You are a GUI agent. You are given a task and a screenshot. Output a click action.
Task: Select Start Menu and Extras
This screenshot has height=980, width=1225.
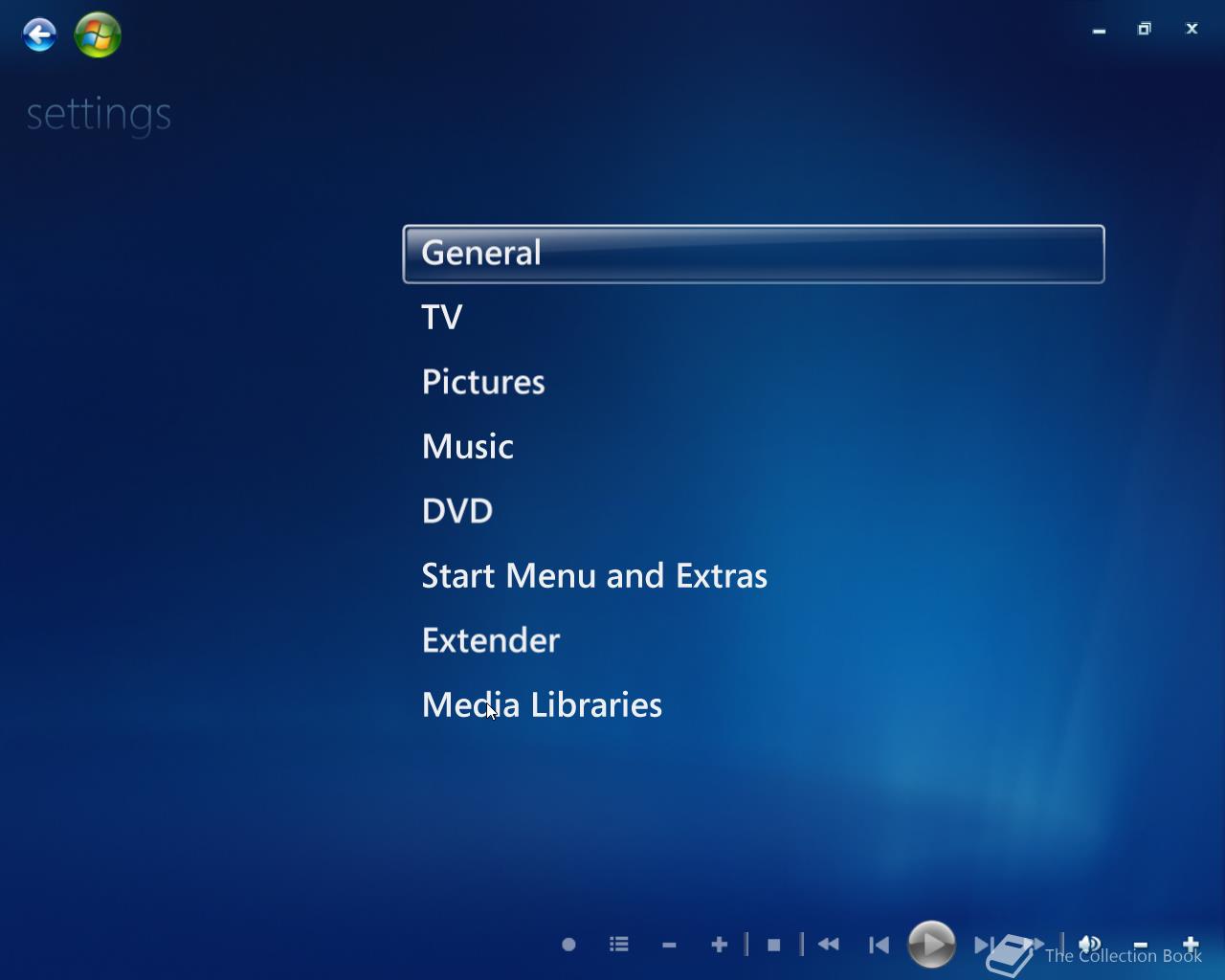pos(594,576)
